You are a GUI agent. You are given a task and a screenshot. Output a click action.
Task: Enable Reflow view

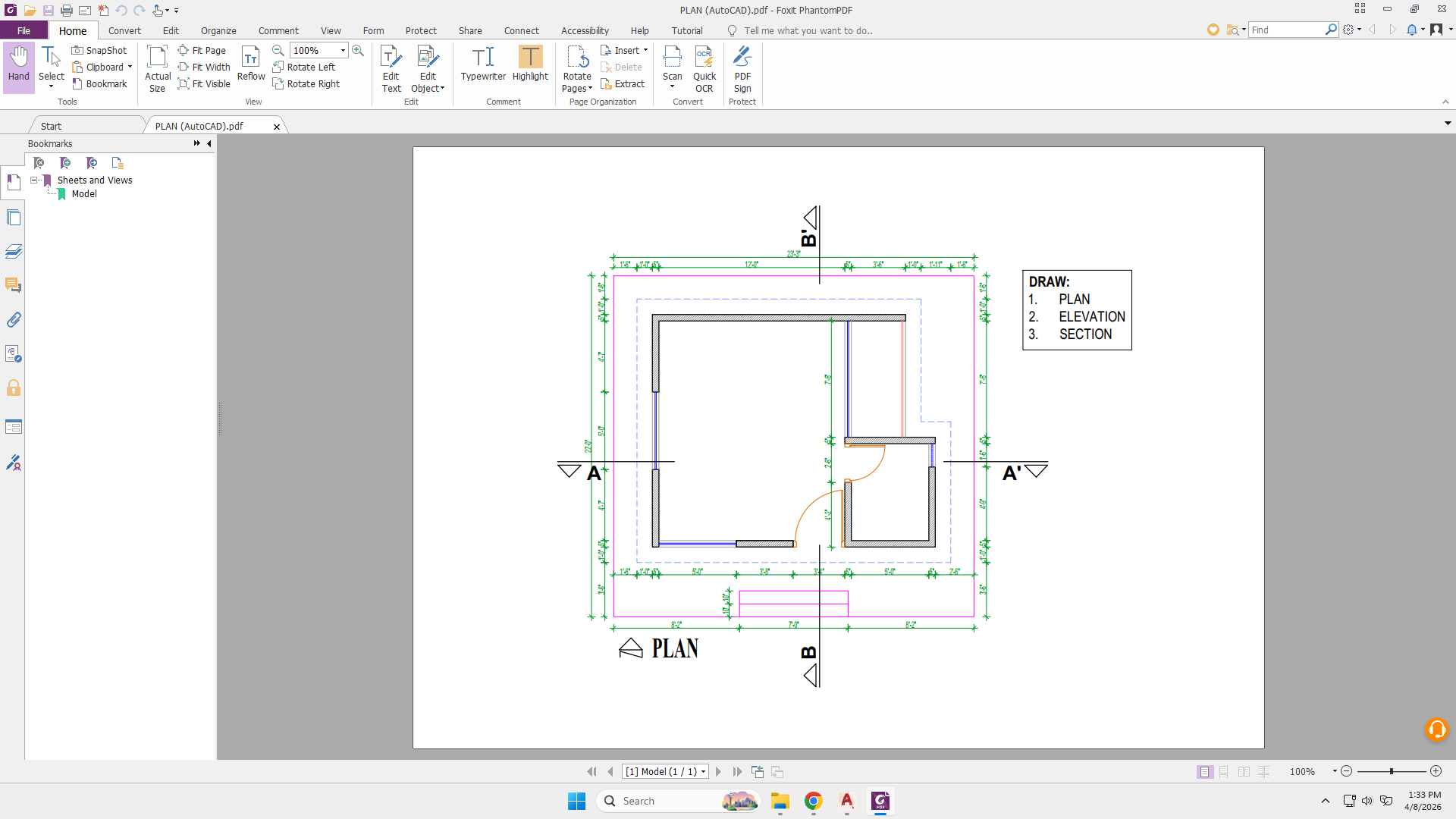(x=251, y=64)
